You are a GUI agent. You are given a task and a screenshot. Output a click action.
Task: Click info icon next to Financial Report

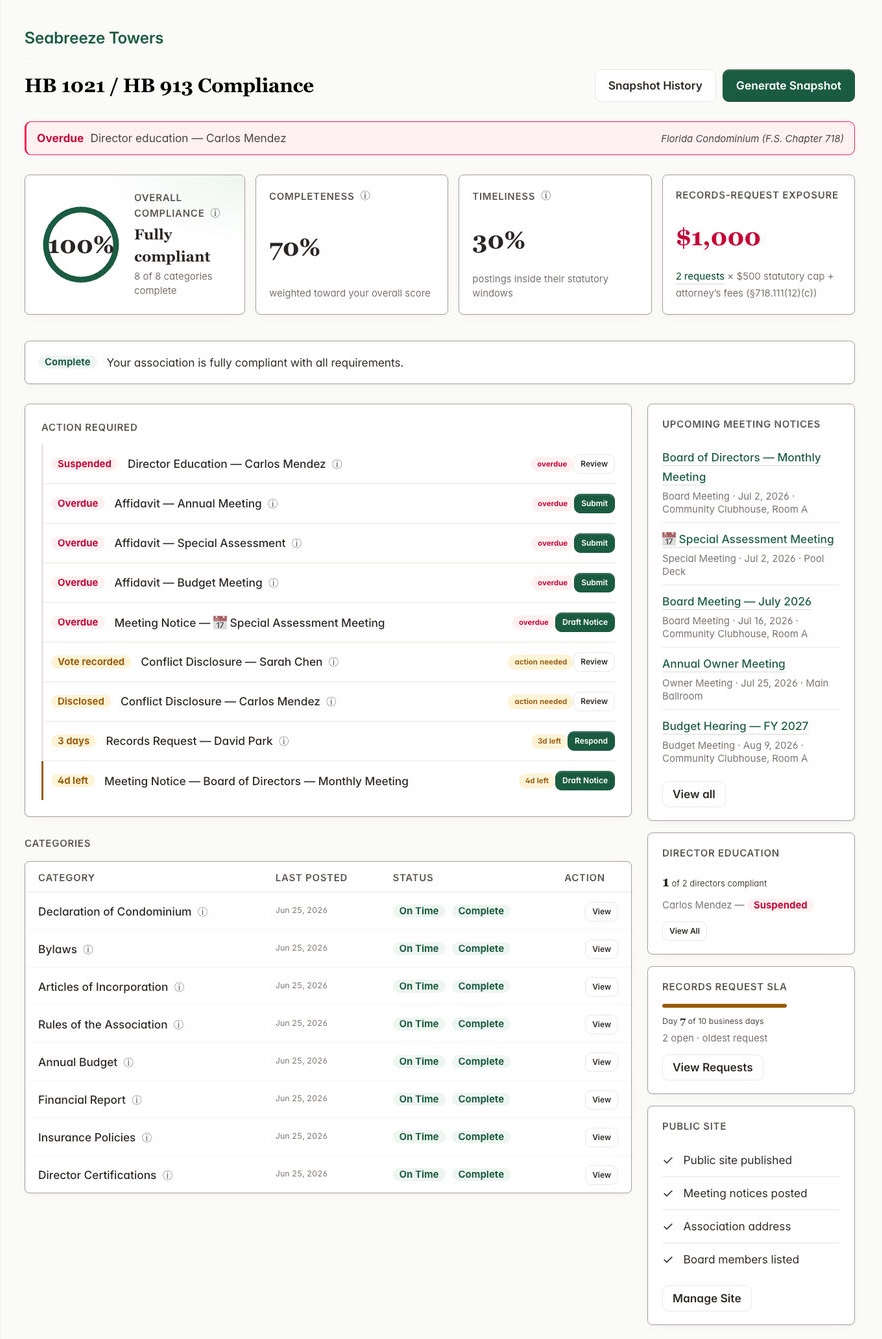(x=137, y=1100)
